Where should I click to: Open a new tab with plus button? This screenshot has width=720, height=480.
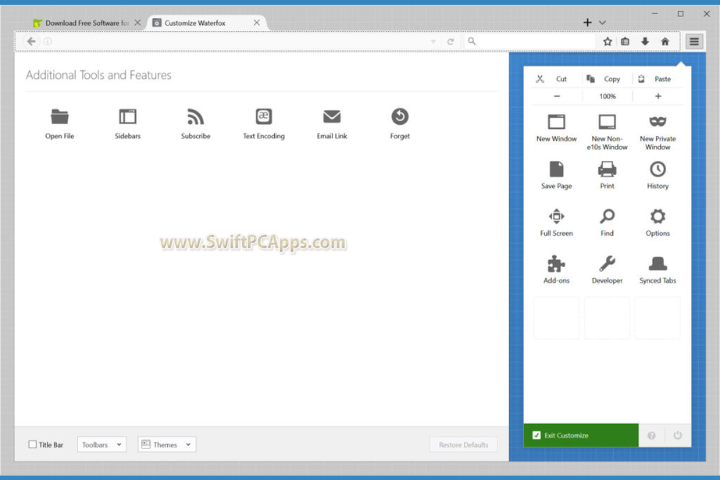click(x=587, y=23)
